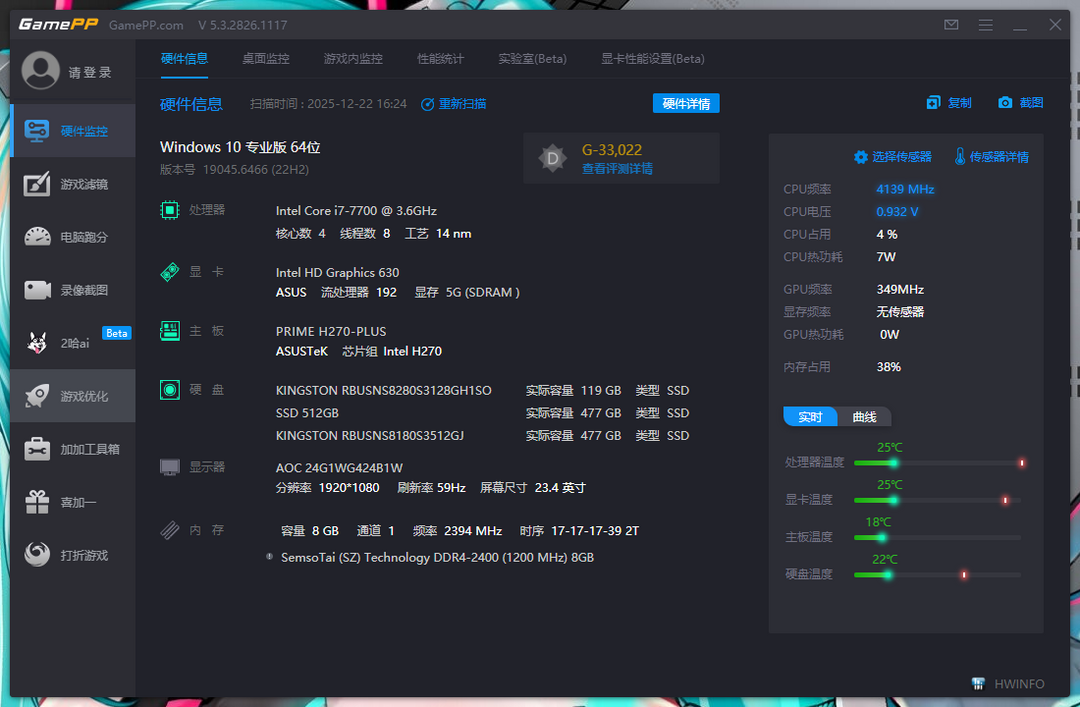Viewport: 1080px width, 707px height.
Task: Launch 2哈ai Beta feature
Action: point(73,343)
